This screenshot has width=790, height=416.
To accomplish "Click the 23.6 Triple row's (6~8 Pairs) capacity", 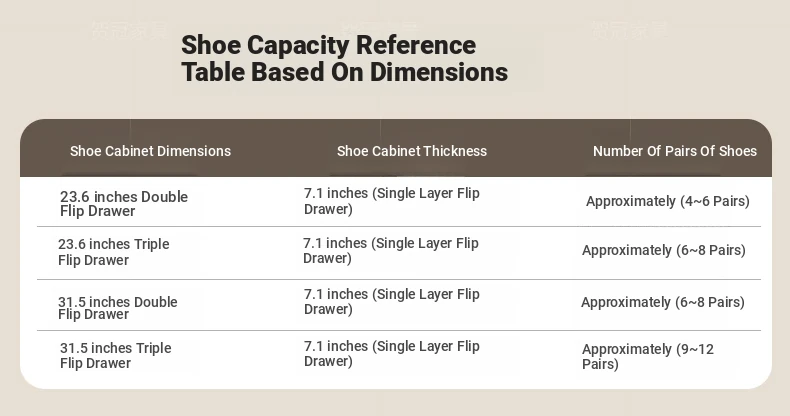I will pos(664,250).
